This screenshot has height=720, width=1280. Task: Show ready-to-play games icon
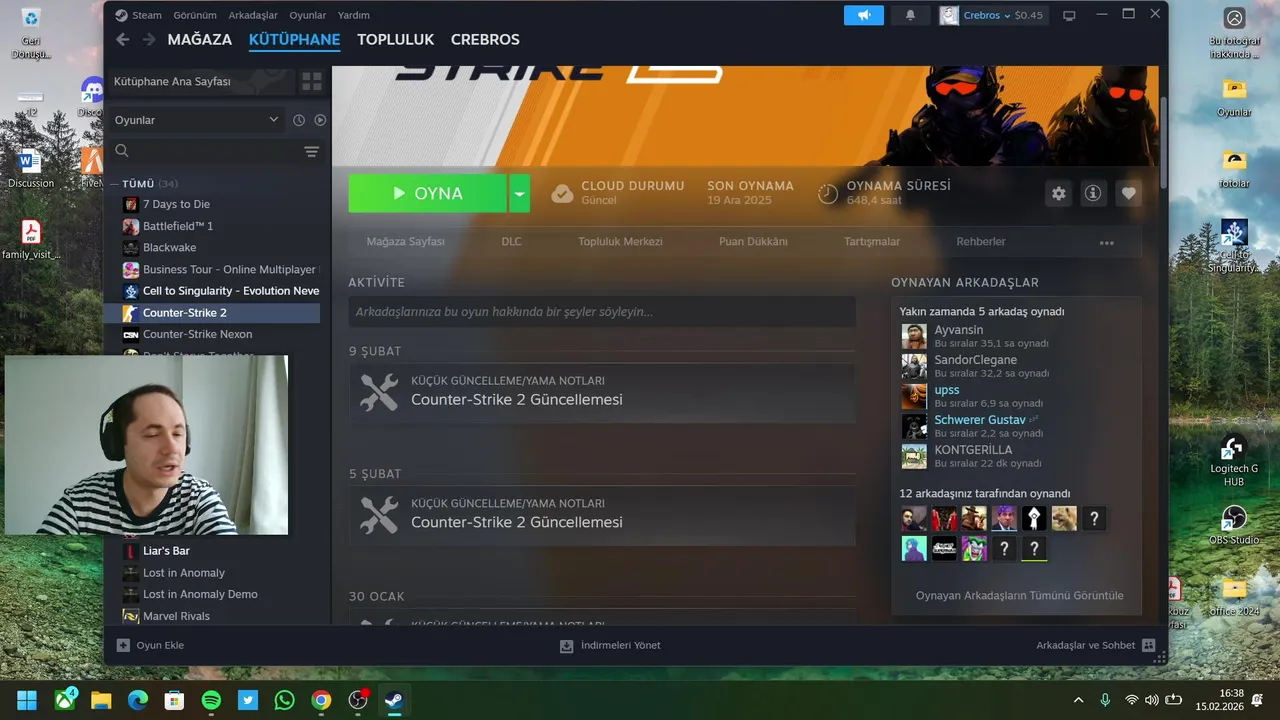coord(320,120)
